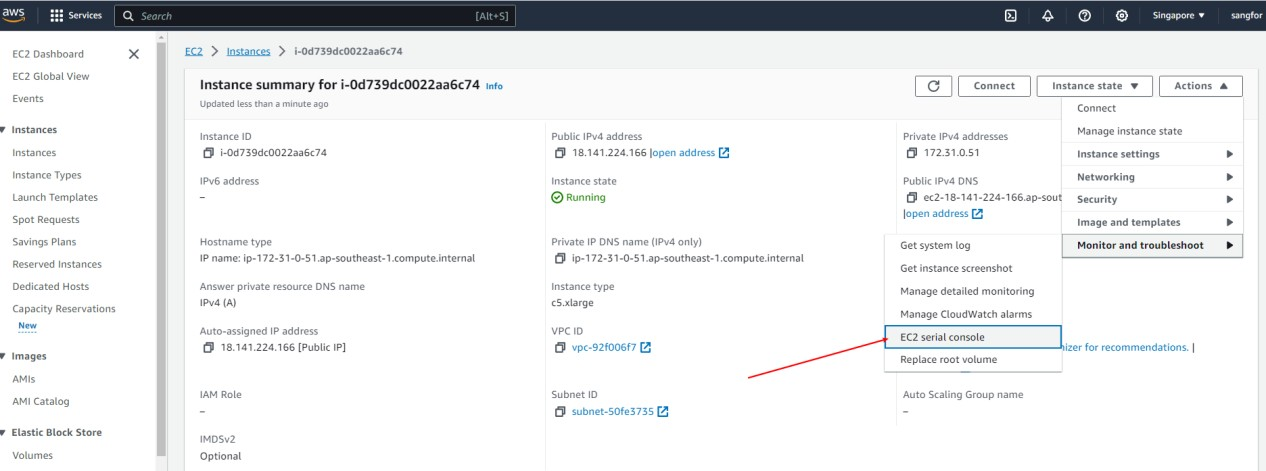Viewport: 1266px width, 471px height.
Task: Collapse the Actions dropdown menu
Action: click(x=1200, y=86)
